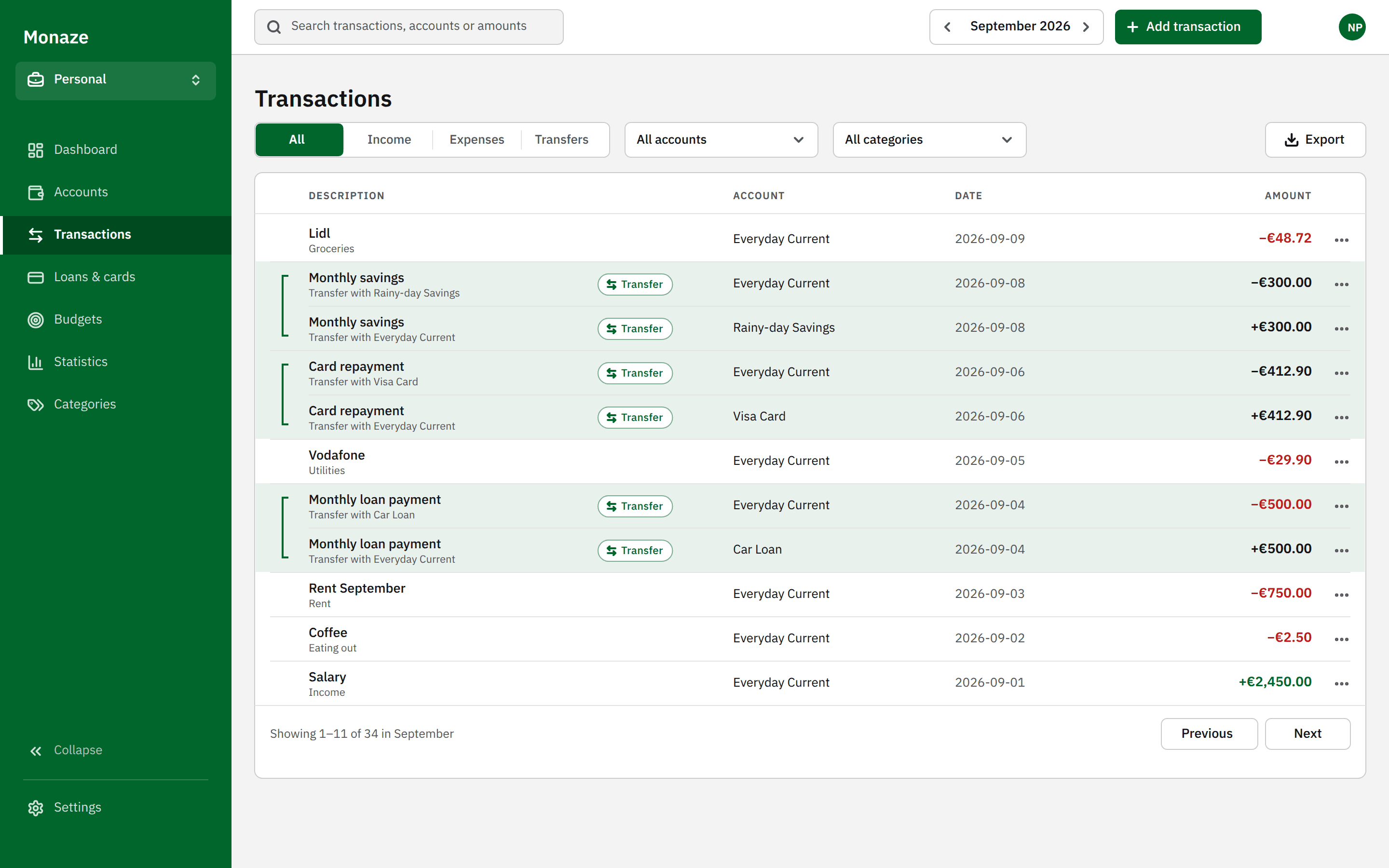This screenshot has width=1389, height=868.
Task: Click the Salary amount +€2,450.00
Action: pos(1275,682)
